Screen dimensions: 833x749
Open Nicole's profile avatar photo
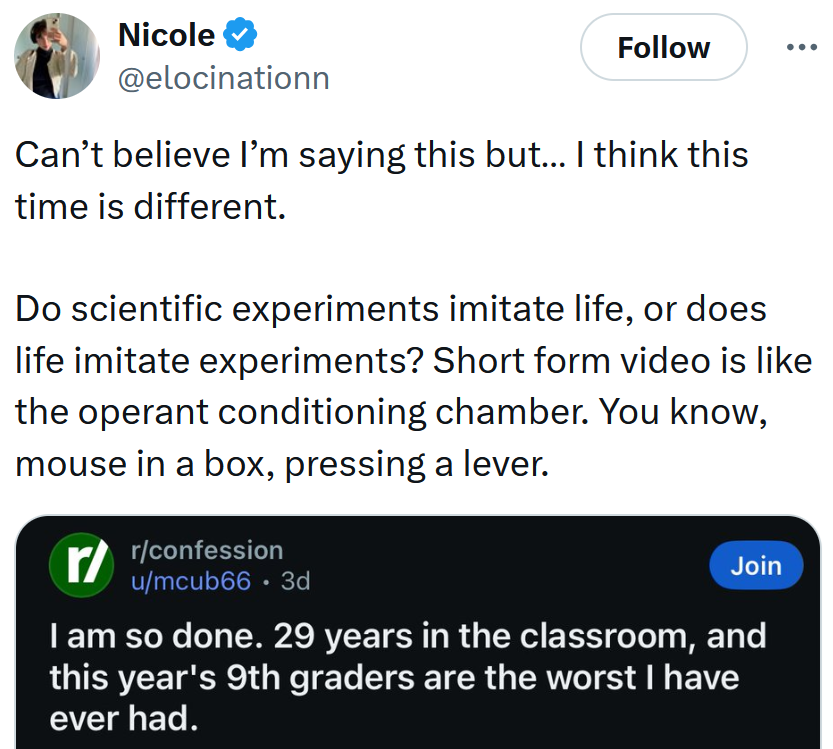[57, 56]
